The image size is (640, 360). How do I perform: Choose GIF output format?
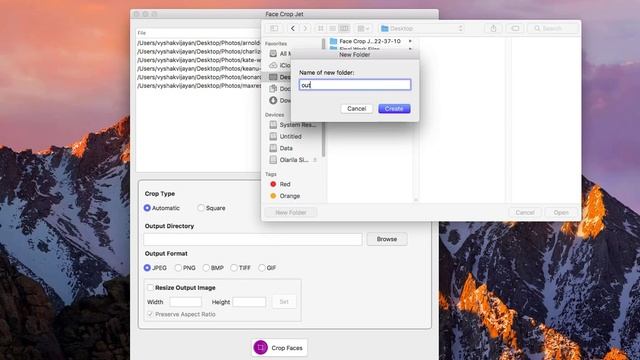coord(262,268)
